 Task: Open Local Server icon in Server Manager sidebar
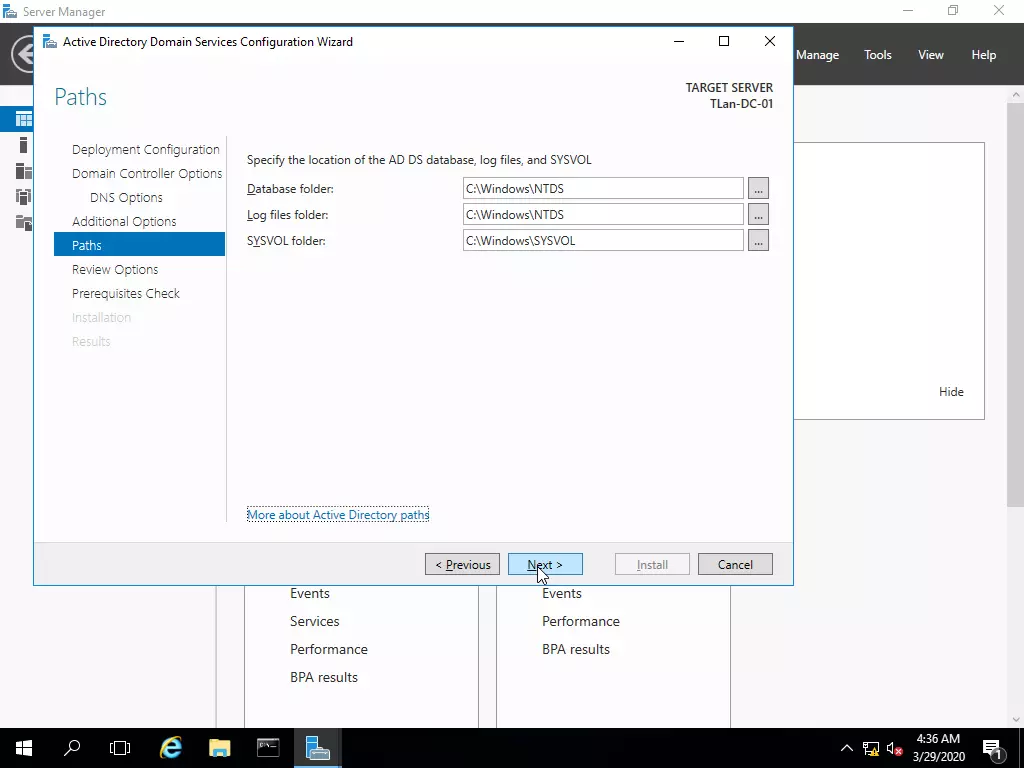[x=24, y=145]
